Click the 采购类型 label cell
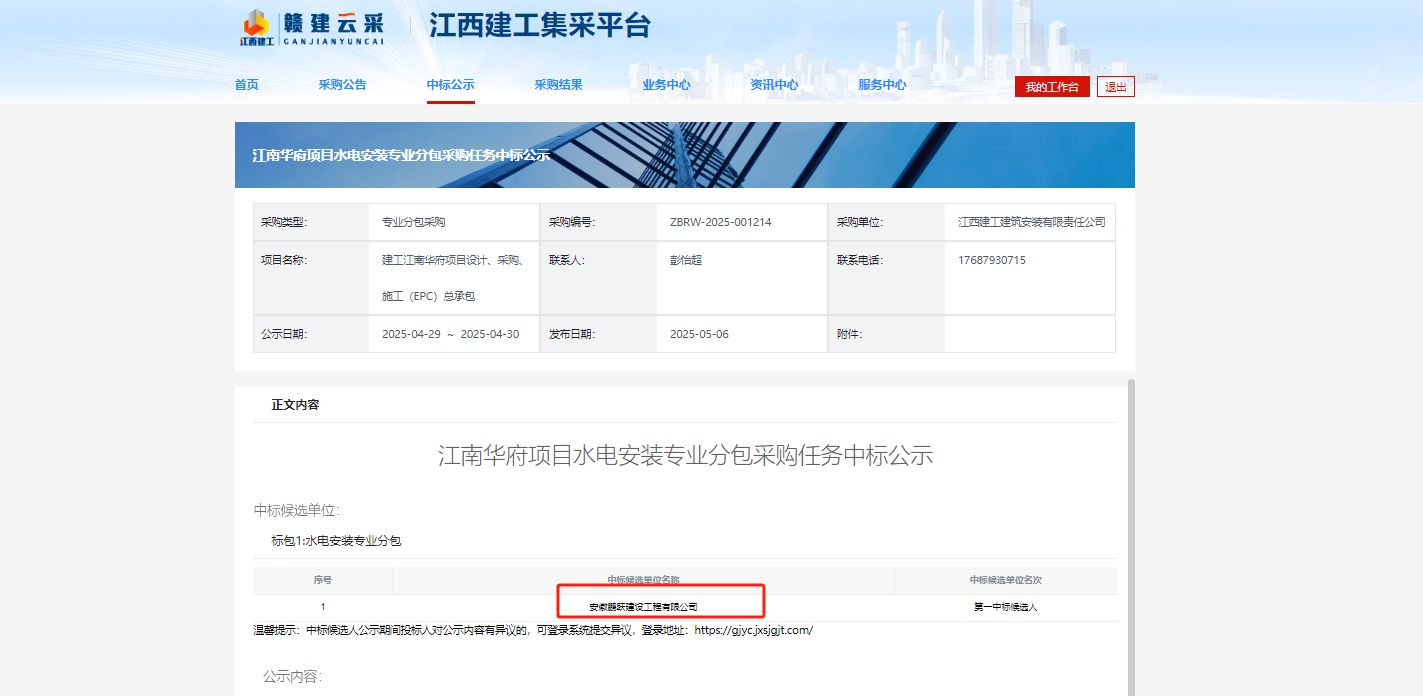This screenshot has height=696, width=1423. 311,222
